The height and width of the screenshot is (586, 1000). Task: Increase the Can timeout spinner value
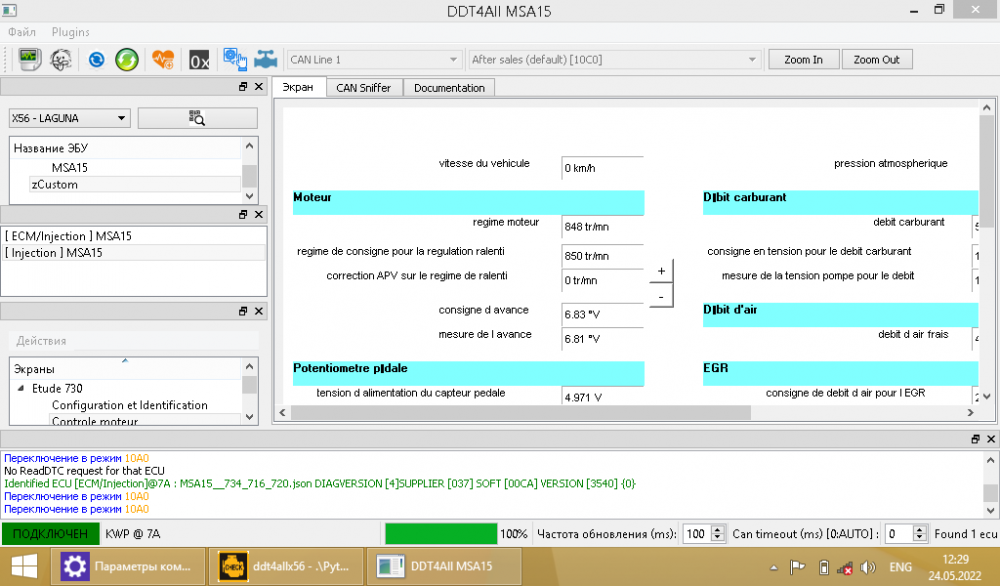[920, 529]
